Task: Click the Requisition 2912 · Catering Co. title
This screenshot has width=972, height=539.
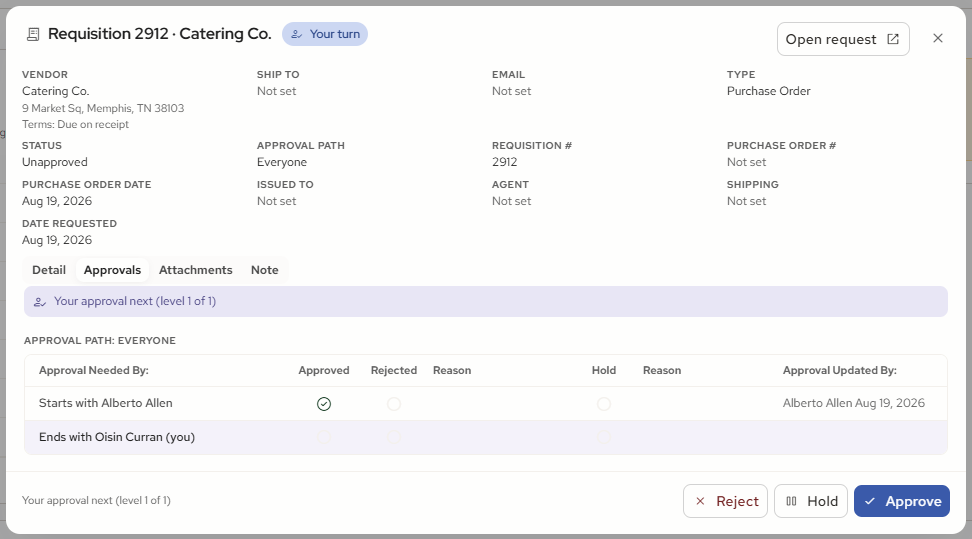Action: click(x=160, y=33)
